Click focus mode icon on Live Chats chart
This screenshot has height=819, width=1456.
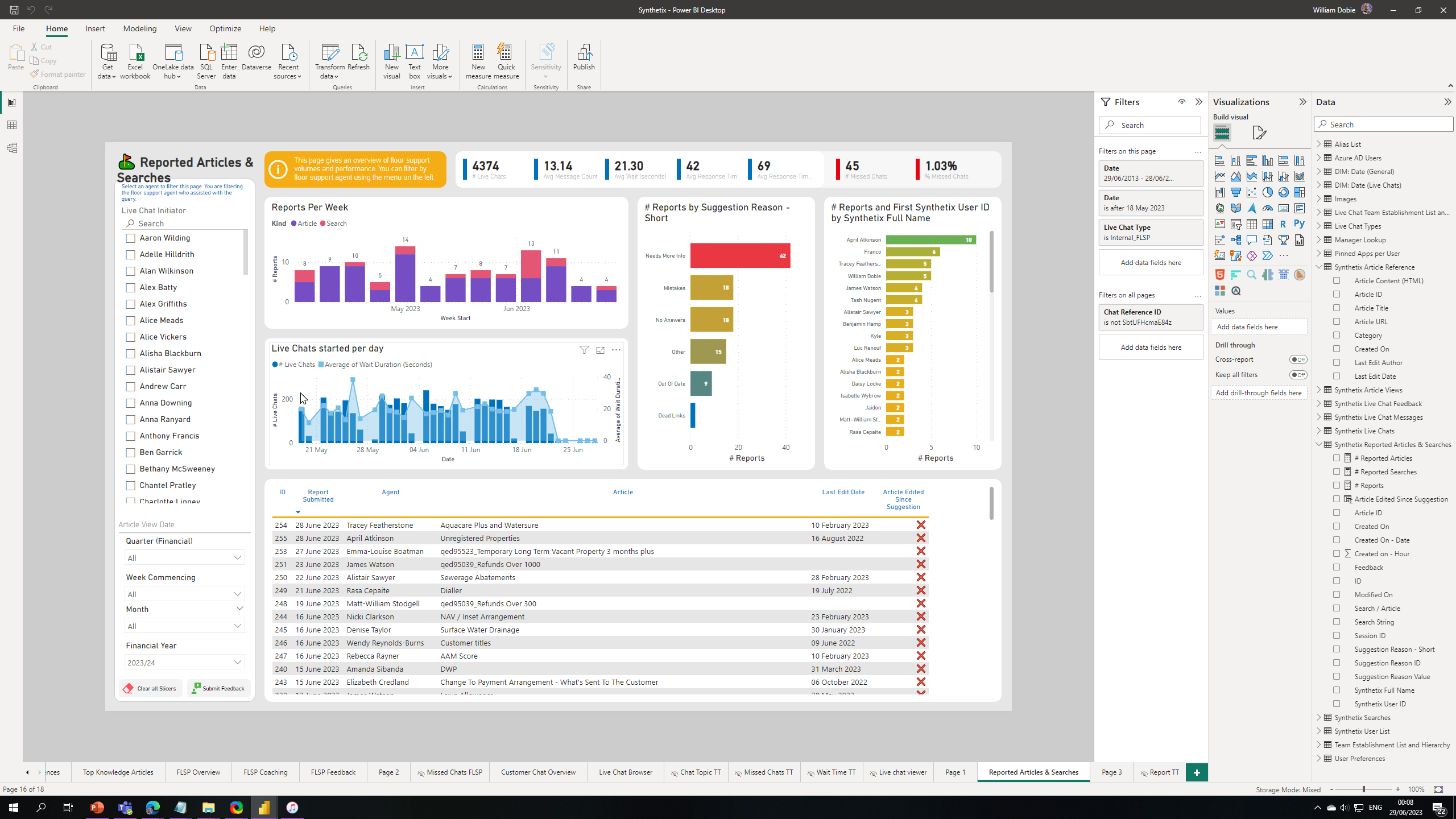[600, 350]
